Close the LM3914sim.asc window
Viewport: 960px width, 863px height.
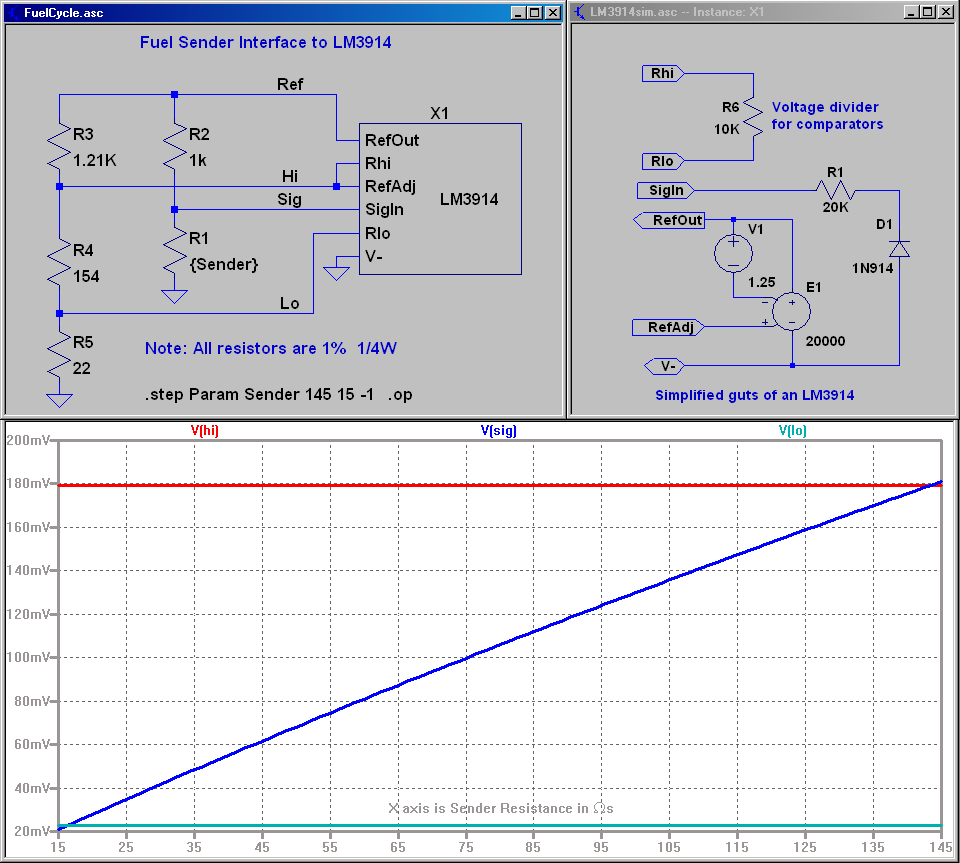(946, 12)
